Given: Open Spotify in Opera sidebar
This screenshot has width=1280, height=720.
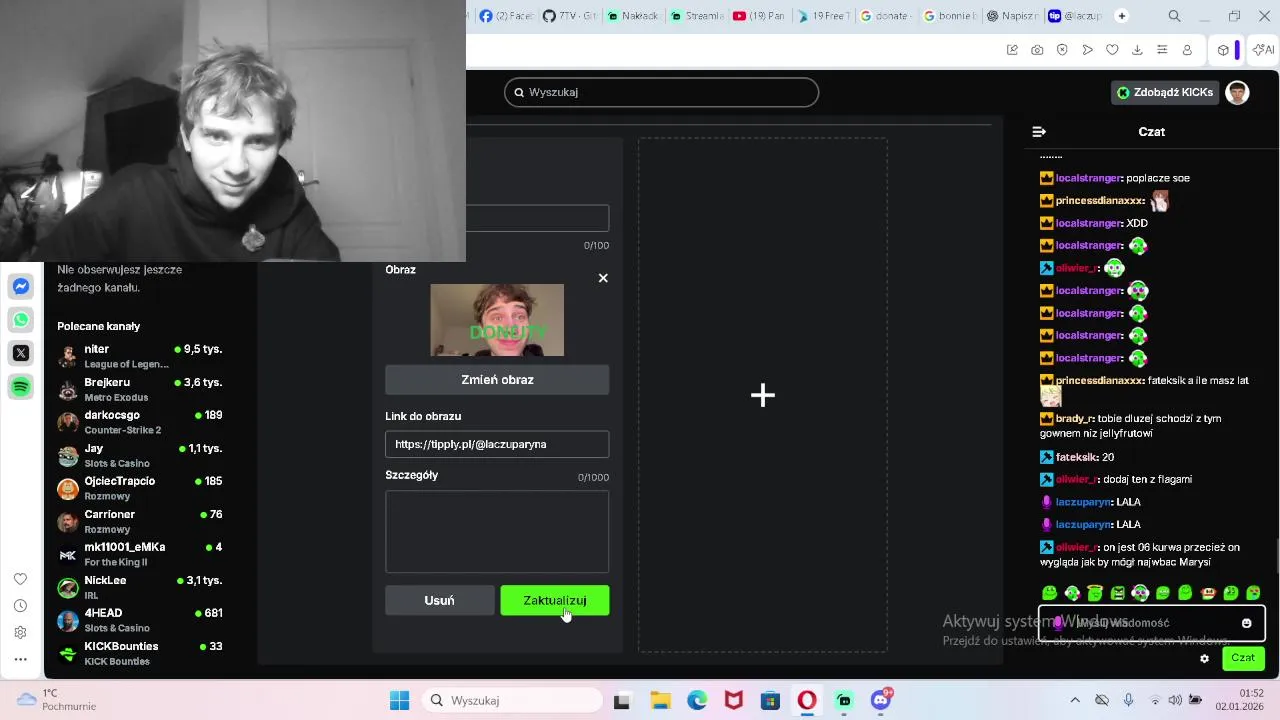Looking at the screenshot, I should coord(21,387).
